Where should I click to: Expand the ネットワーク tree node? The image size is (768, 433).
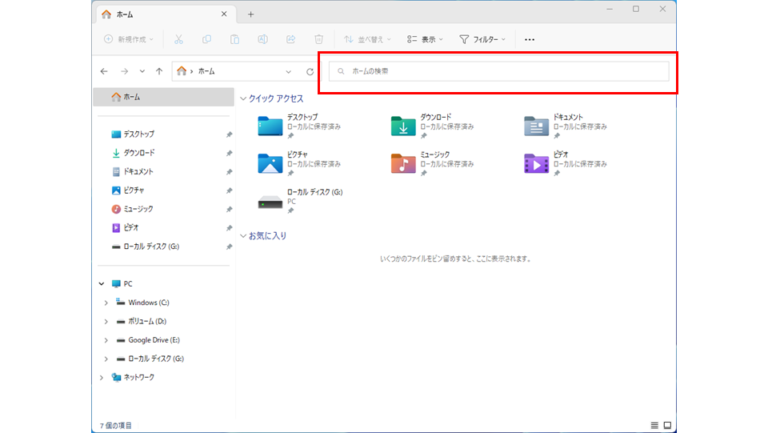click(101, 378)
